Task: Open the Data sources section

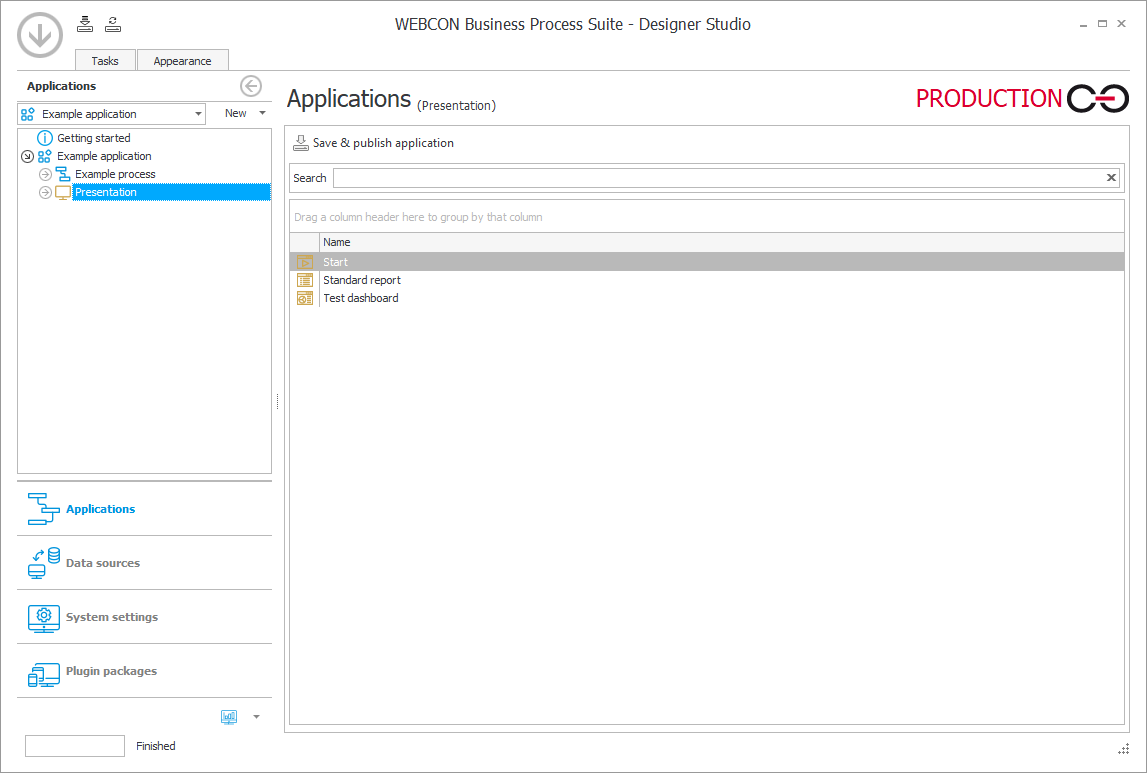Action: pyautogui.click(x=144, y=563)
